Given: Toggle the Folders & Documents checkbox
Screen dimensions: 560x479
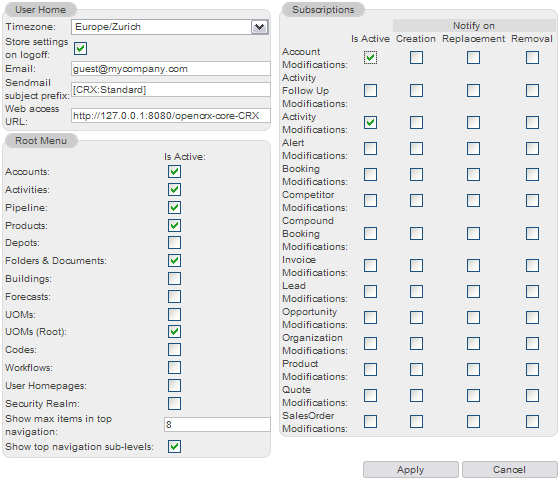Looking at the screenshot, I should pyautogui.click(x=174, y=260).
